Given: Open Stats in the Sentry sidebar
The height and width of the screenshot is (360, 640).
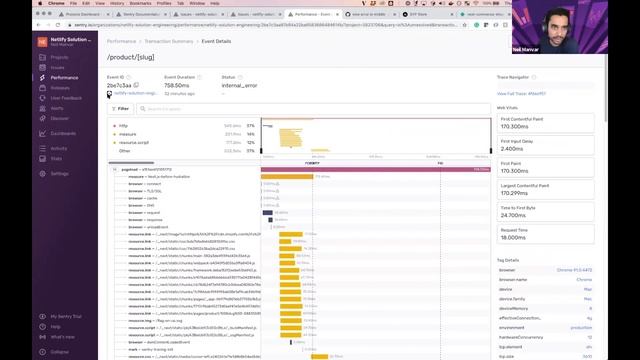Looking at the screenshot, I should 56,159.
